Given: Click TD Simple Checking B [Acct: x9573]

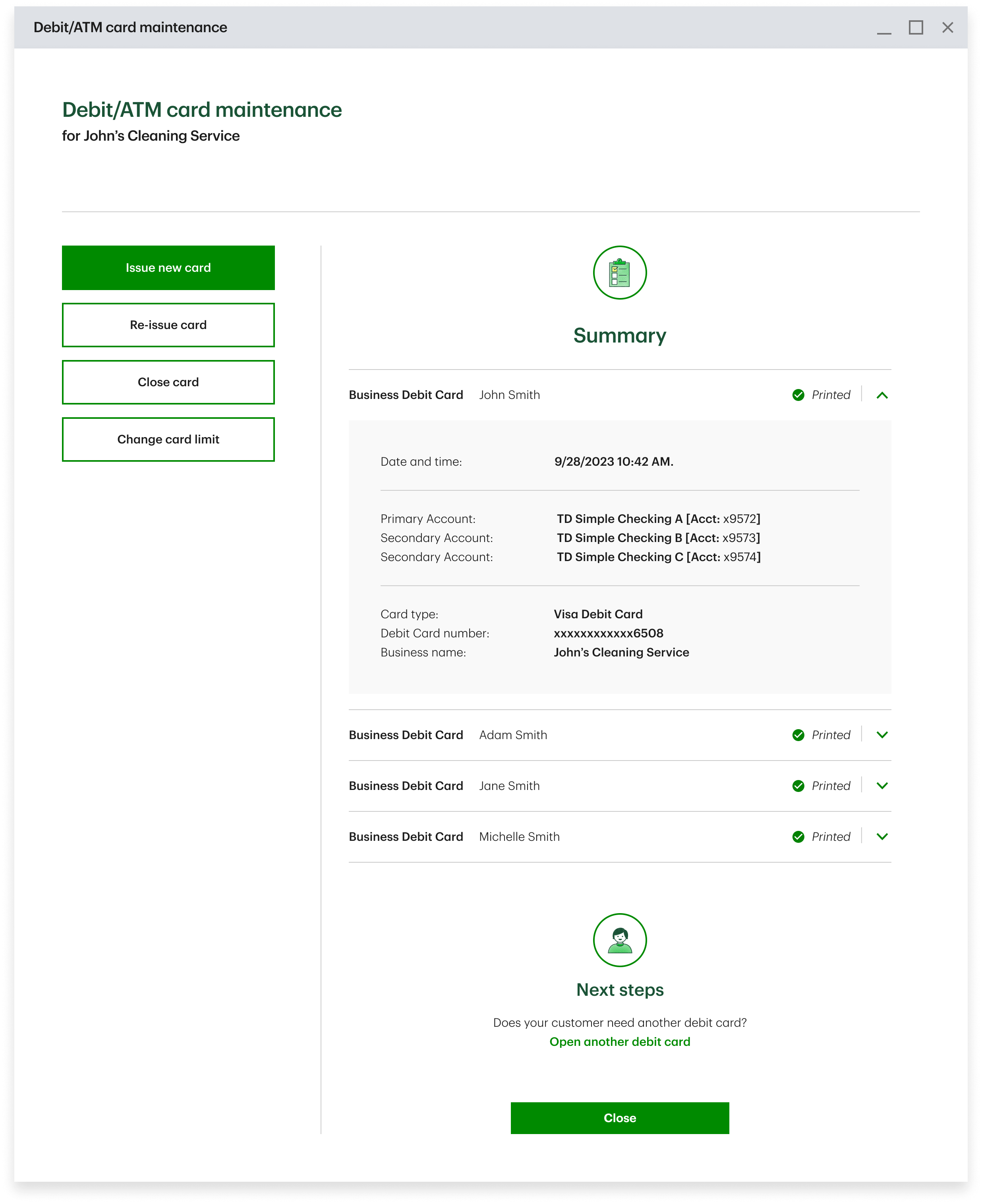Looking at the screenshot, I should point(658,538).
